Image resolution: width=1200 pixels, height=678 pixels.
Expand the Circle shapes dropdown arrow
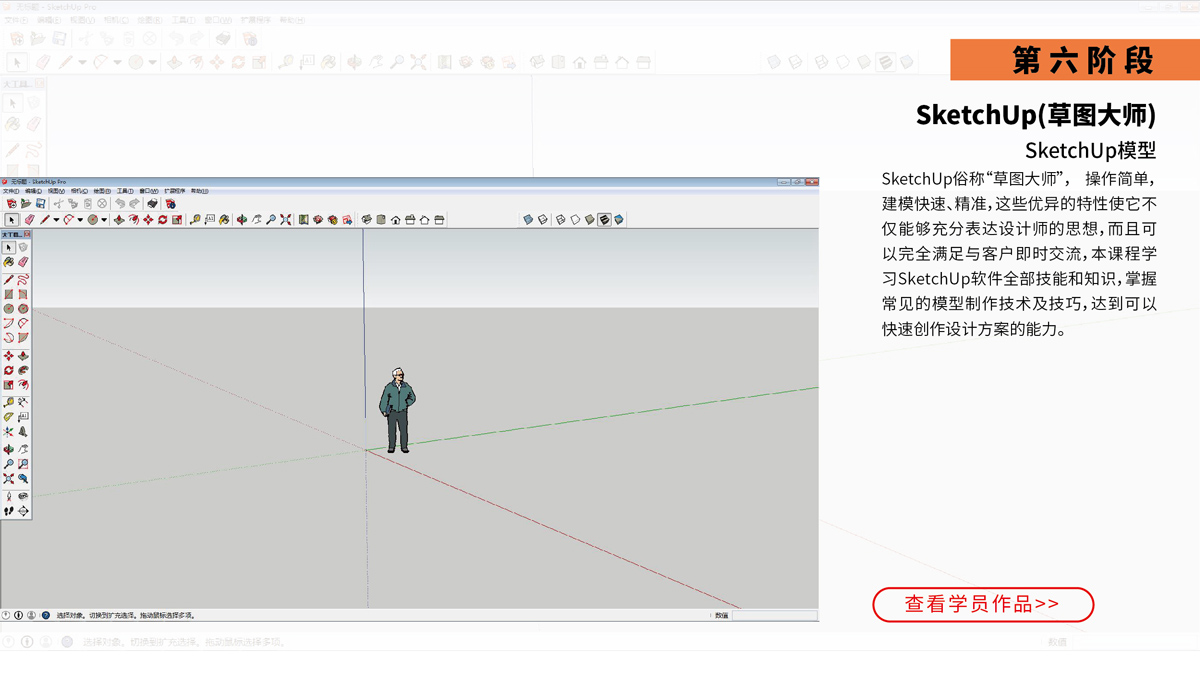click(x=103, y=220)
